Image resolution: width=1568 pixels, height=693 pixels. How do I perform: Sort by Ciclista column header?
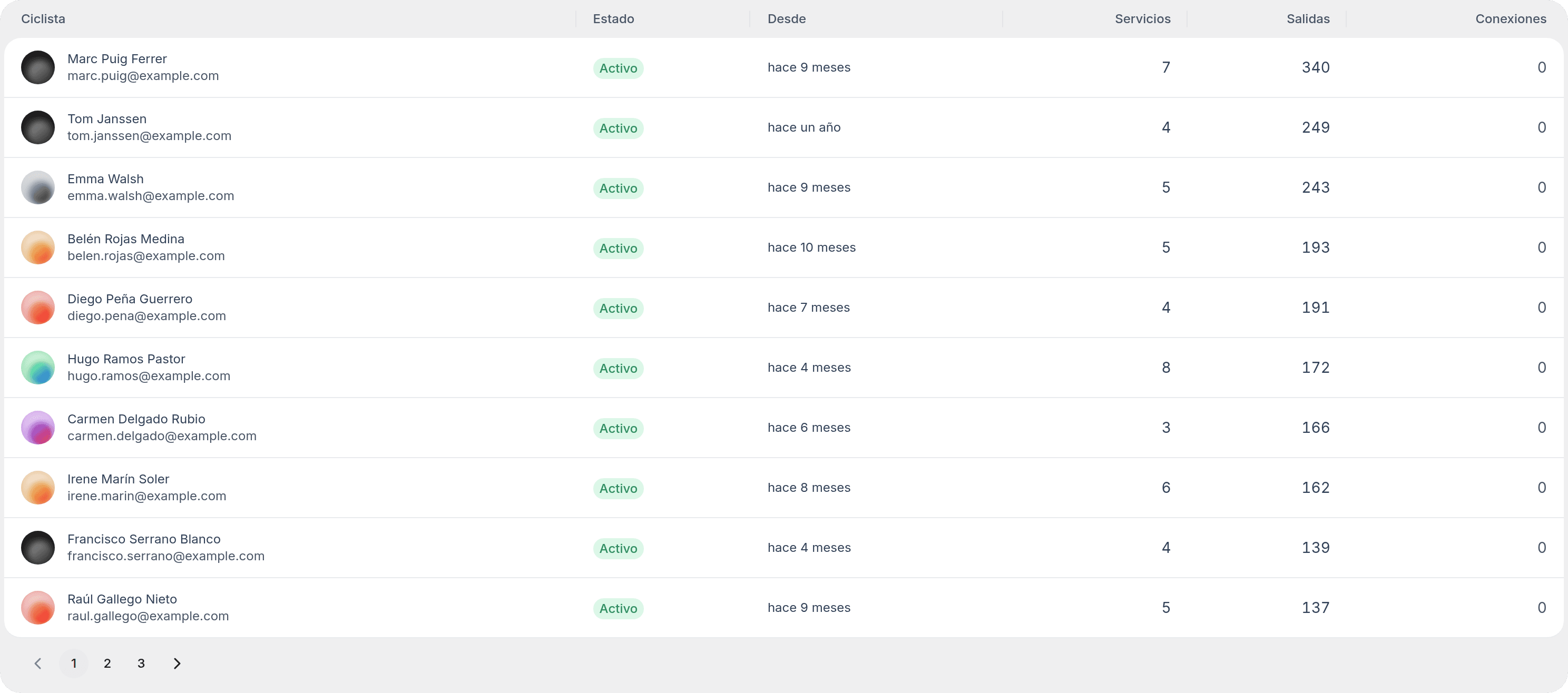pyautogui.click(x=43, y=19)
